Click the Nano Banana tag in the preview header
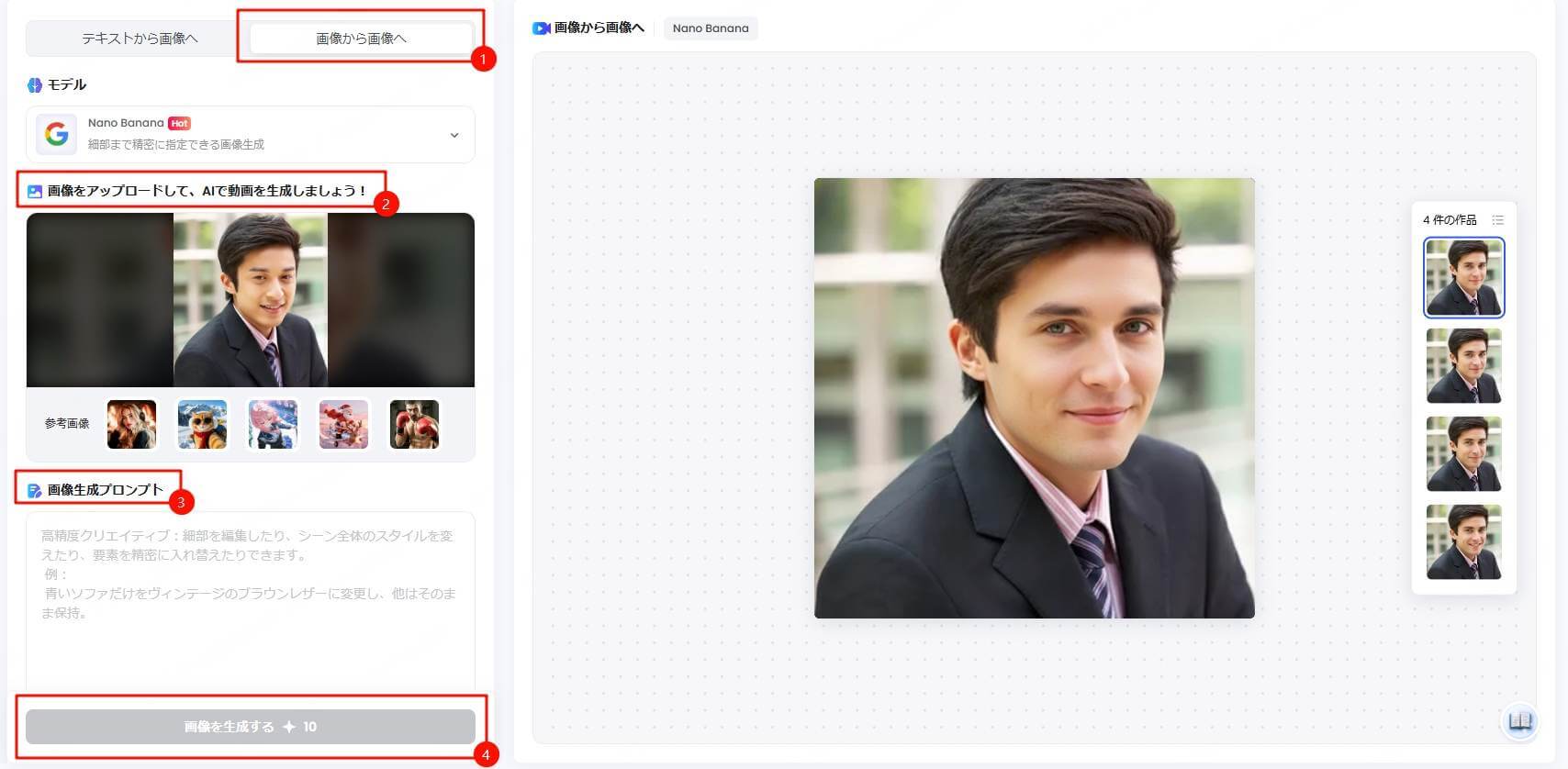 click(x=710, y=28)
